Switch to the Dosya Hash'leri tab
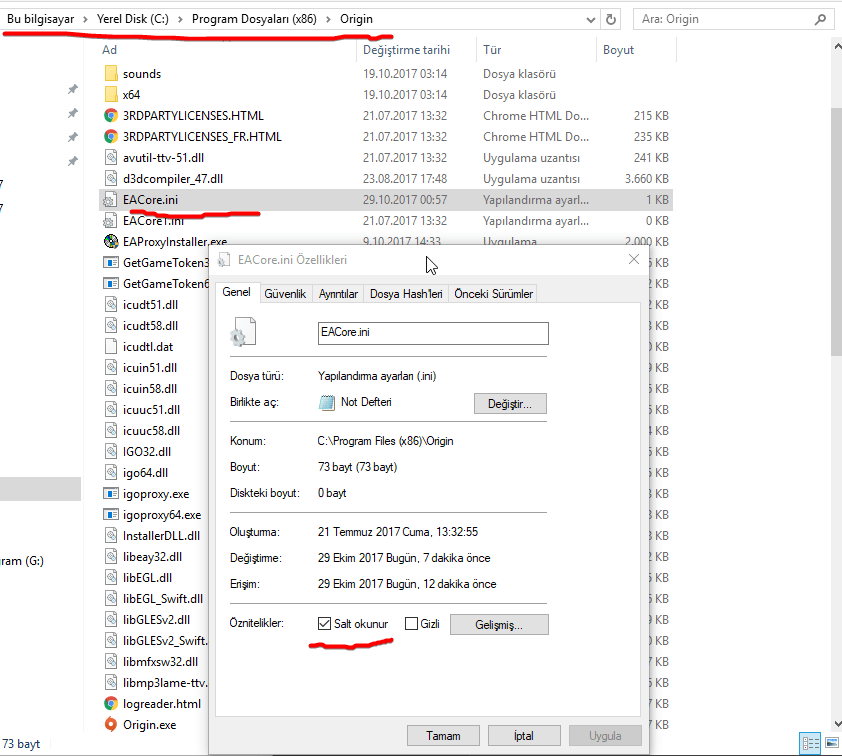 click(406, 294)
